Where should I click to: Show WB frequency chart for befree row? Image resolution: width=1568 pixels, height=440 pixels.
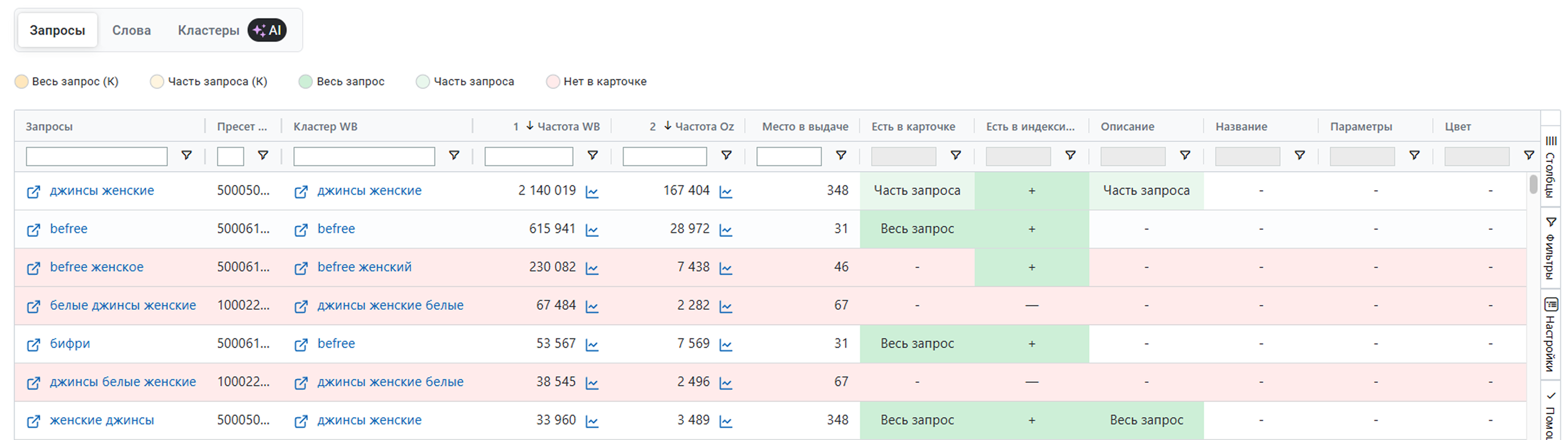(592, 230)
